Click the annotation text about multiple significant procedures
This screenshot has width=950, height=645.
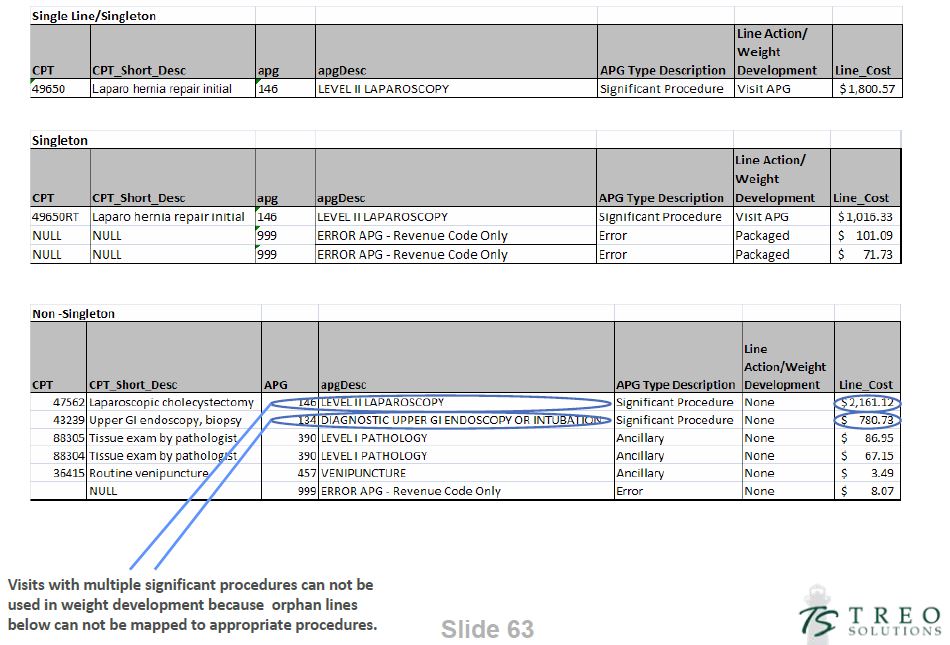pos(192,604)
